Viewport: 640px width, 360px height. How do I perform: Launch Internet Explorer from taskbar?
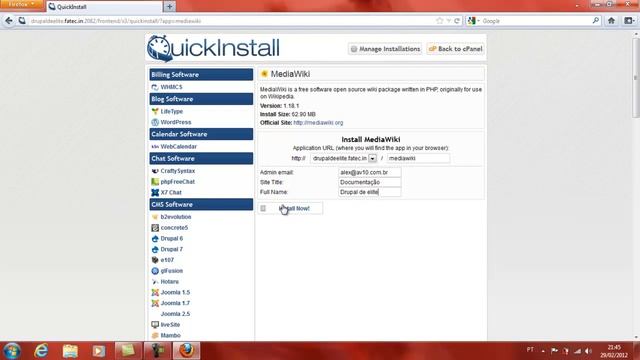point(41,351)
